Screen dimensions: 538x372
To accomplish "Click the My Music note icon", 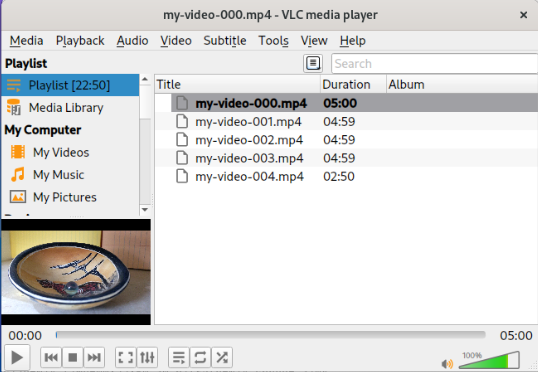I will click(18, 174).
